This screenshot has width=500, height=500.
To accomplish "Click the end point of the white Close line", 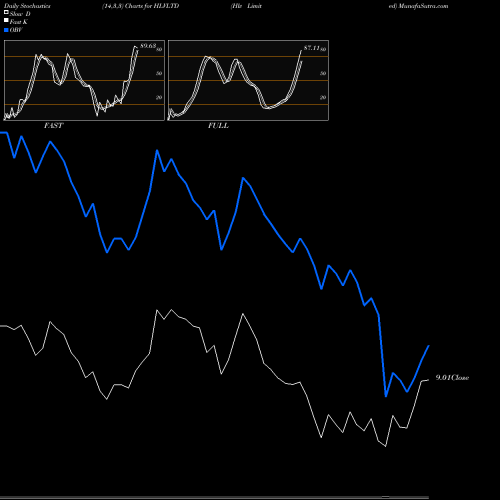I will (x=428, y=380).
